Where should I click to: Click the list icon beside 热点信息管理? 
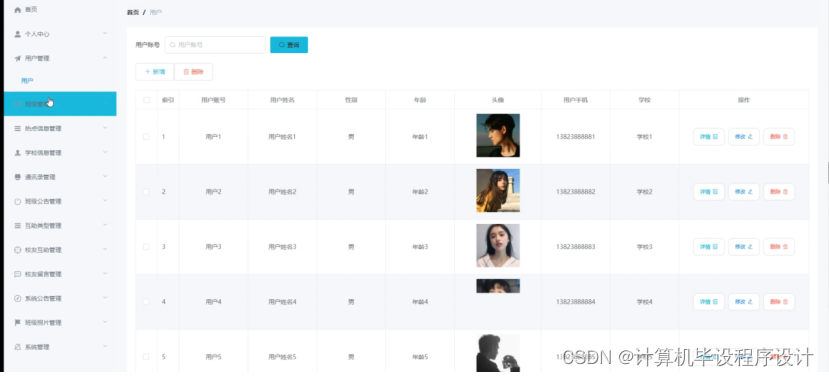click(17, 129)
